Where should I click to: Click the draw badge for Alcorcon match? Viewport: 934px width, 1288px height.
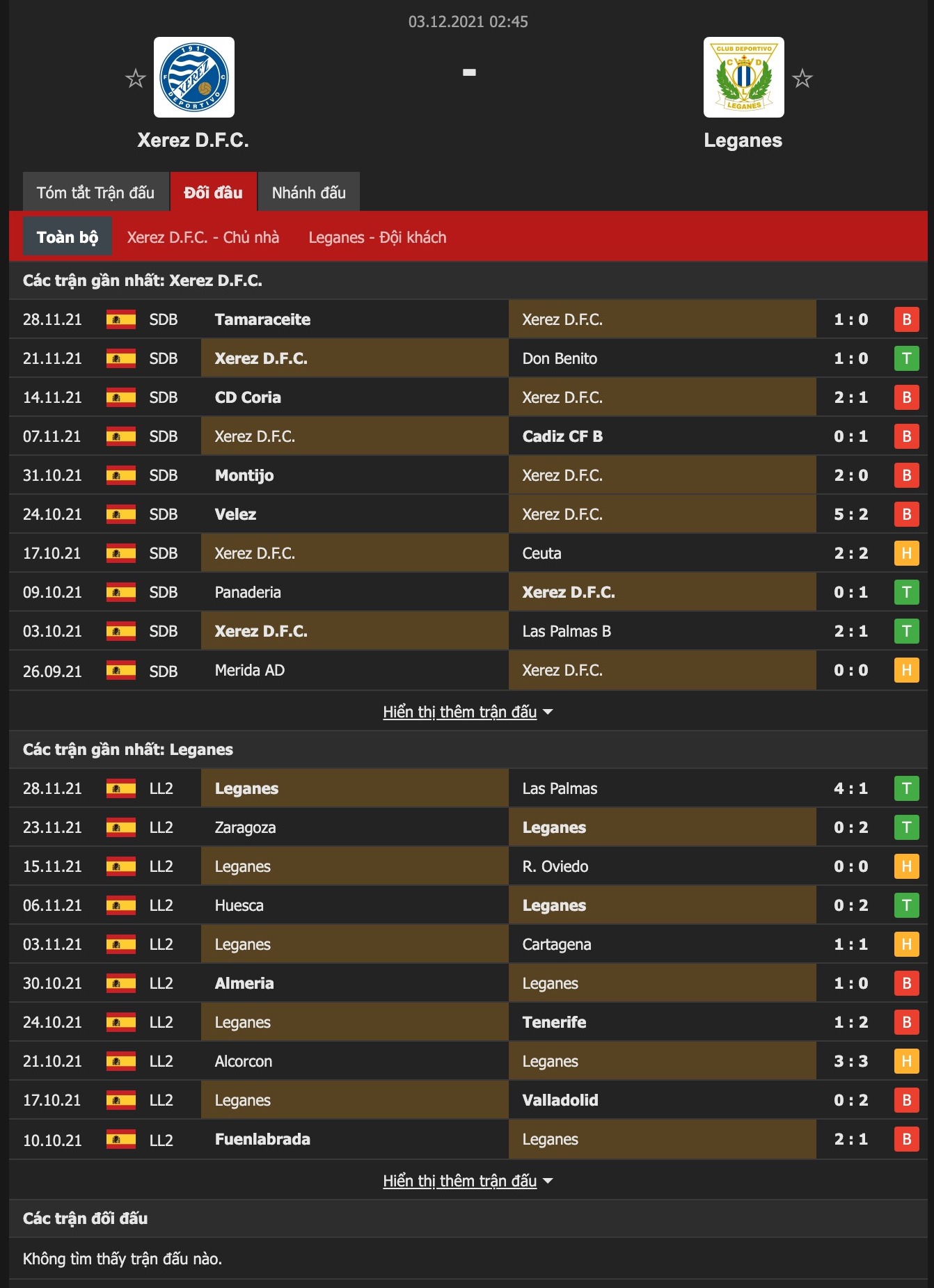pyautogui.click(x=907, y=1061)
